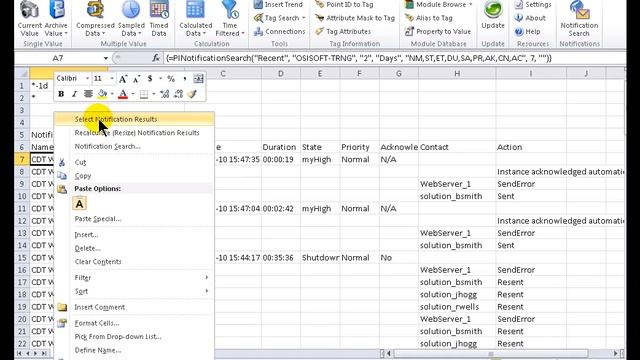Click Attribute Mask to Tag
This screenshot has height=360, width=640.
pos(355,18)
